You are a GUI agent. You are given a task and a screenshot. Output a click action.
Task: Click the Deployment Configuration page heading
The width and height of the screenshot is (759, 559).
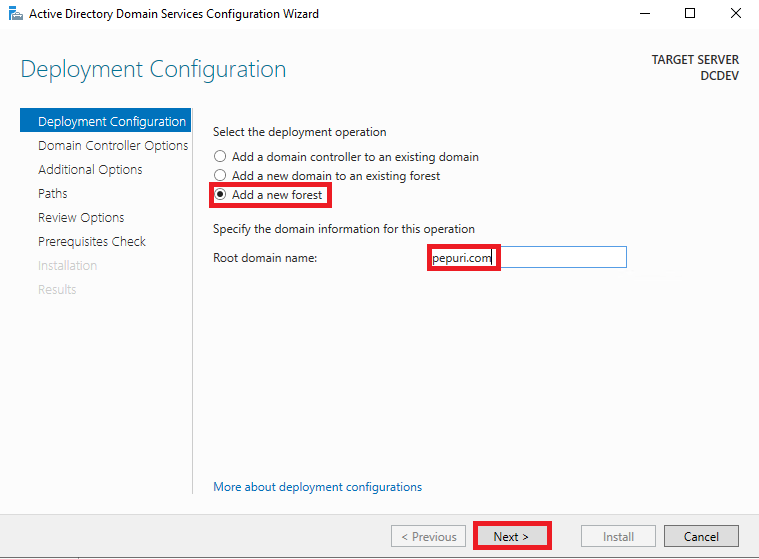[153, 69]
